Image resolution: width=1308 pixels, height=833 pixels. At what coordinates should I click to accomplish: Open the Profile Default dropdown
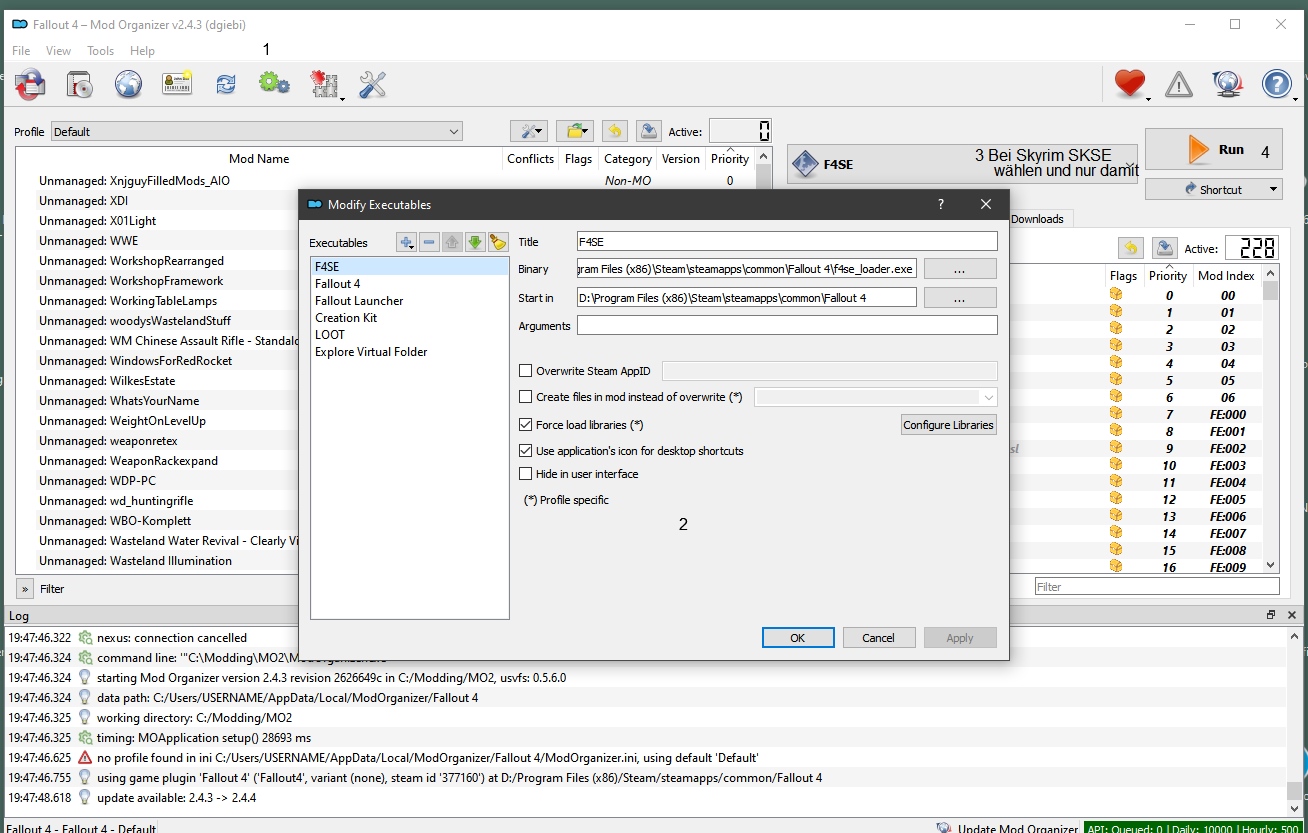(257, 132)
